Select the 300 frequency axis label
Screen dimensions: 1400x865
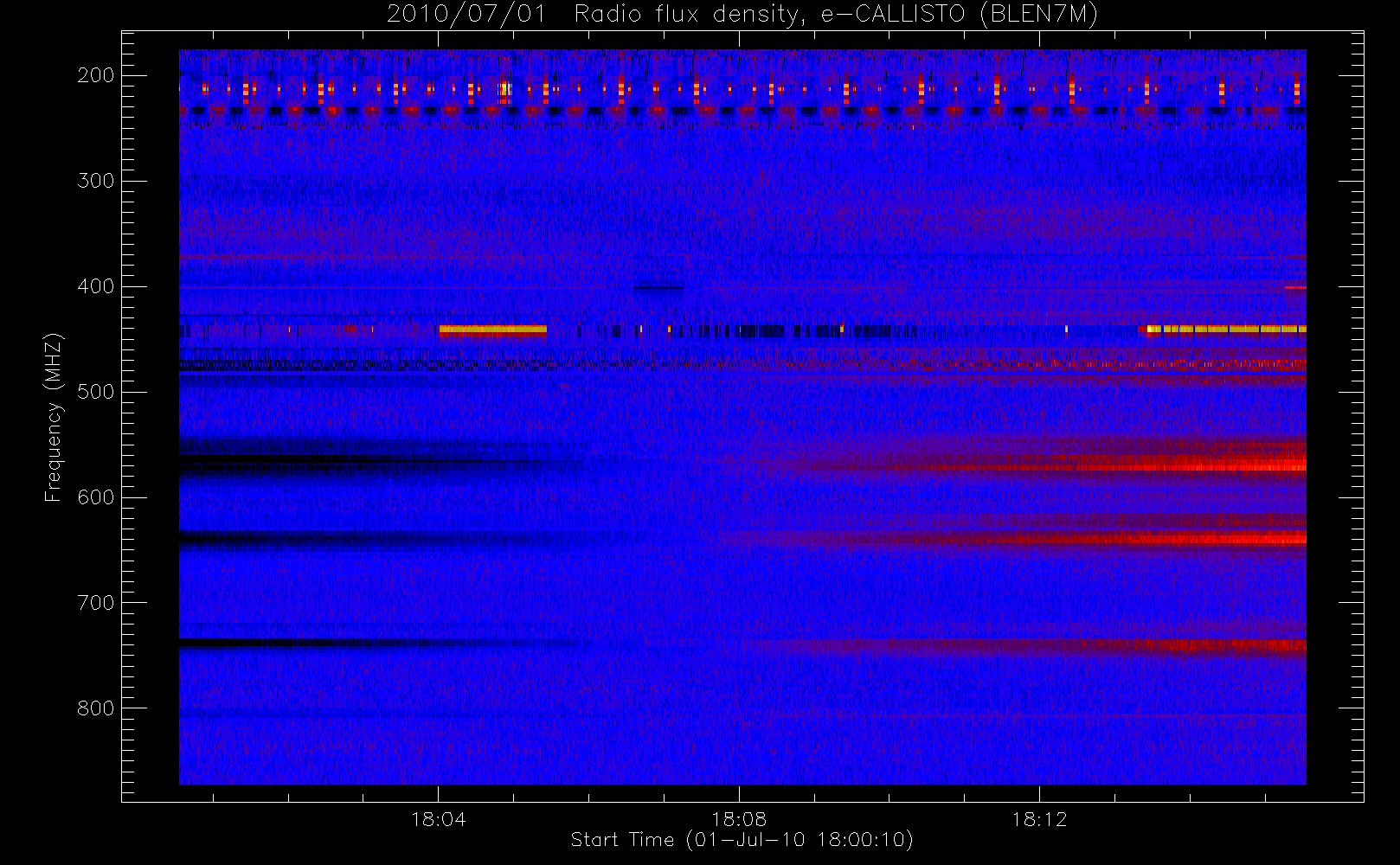[95, 181]
